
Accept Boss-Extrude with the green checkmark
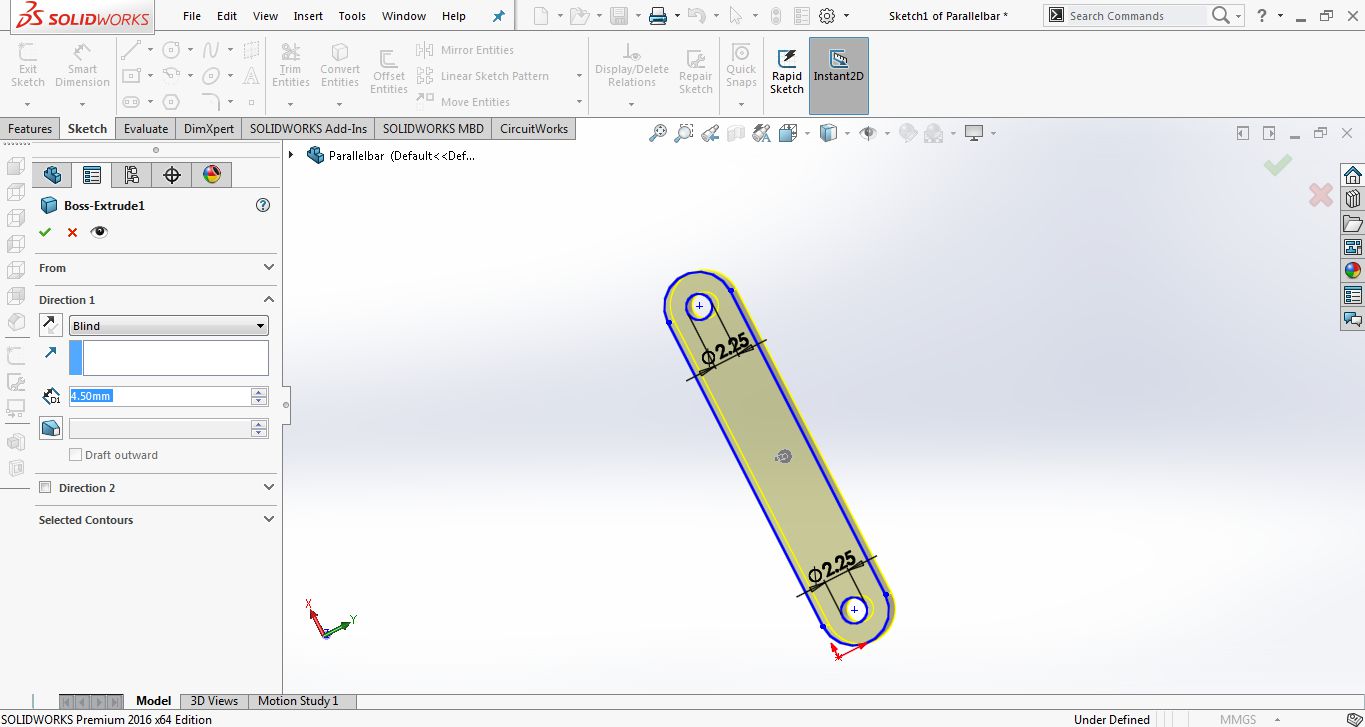click(x=45, y=232)
